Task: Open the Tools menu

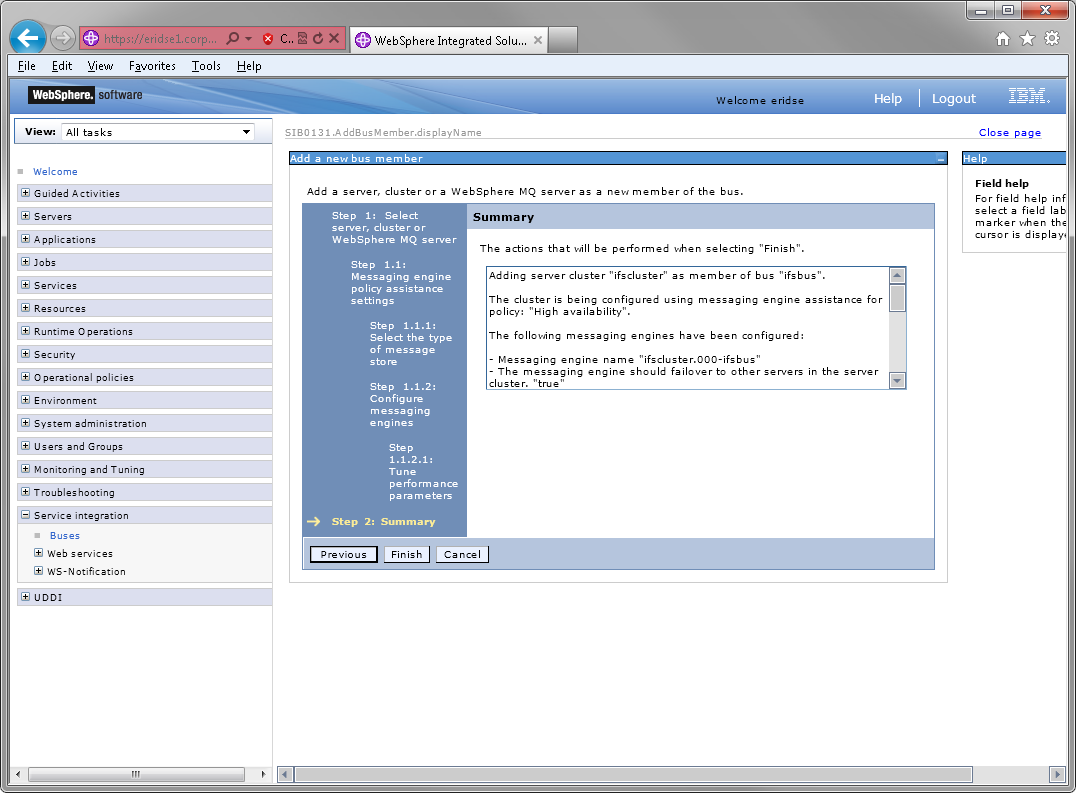Action: tap(206, 66)
